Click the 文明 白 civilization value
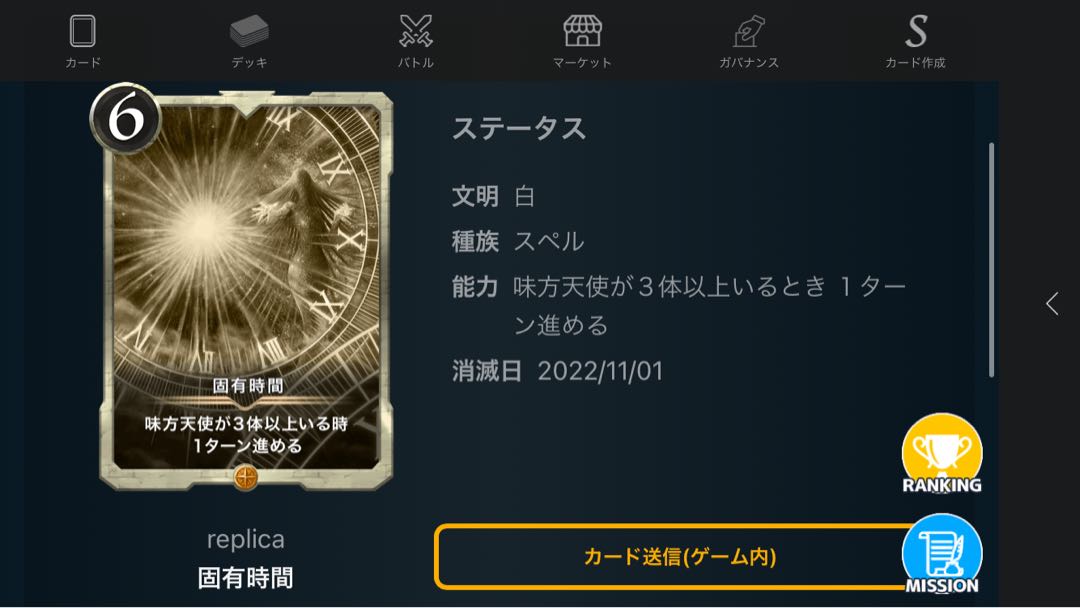This screenshot has height=608, width=1080. (x=524, y=197)
